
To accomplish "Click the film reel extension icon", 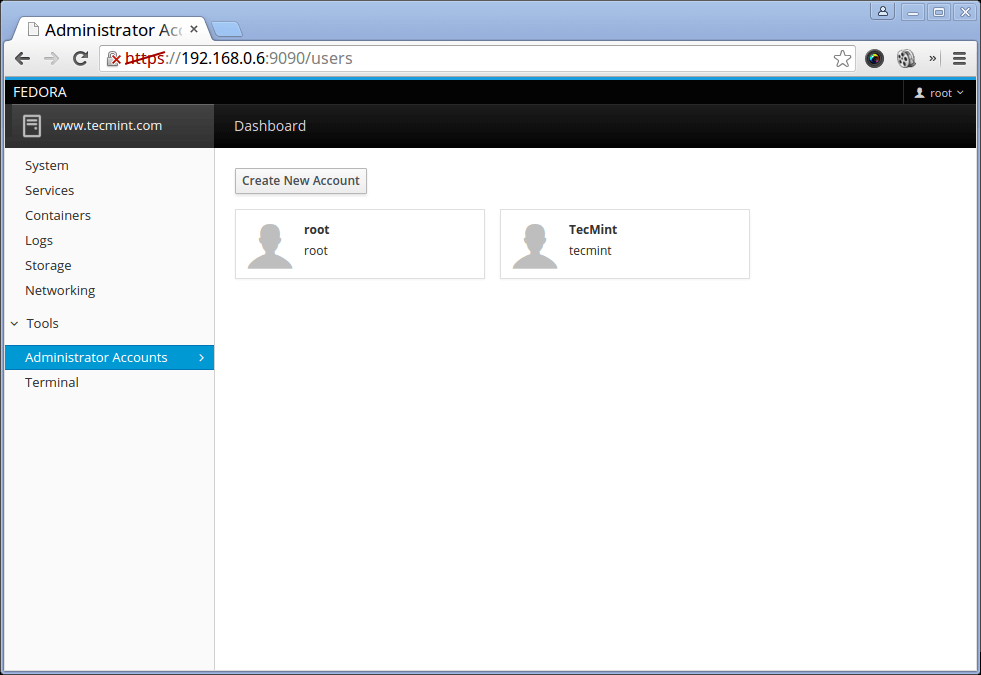I will [906, 58].
